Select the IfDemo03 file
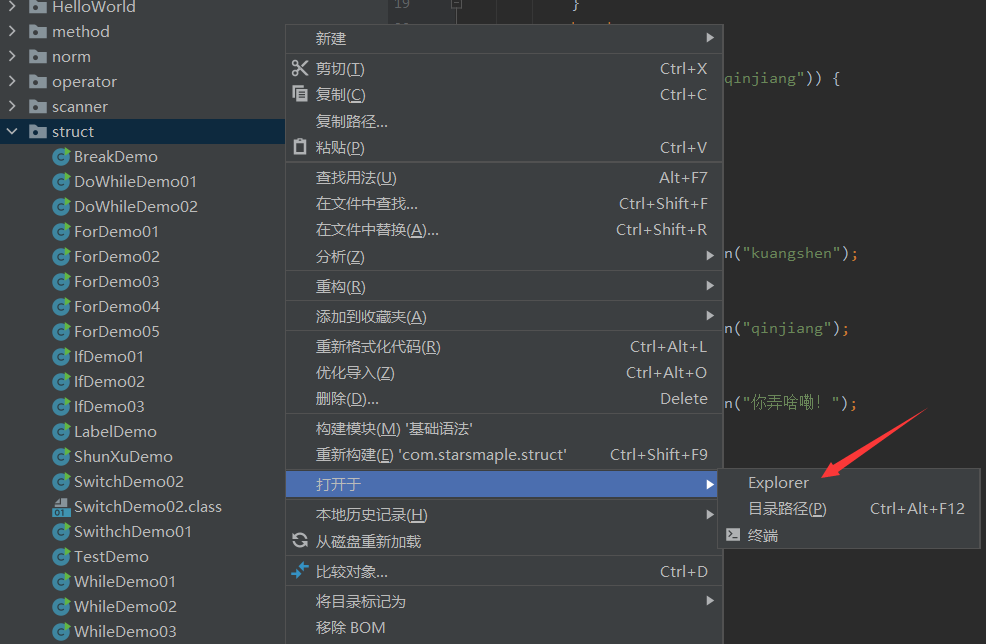The image size is (986, 644). [109, 407]
